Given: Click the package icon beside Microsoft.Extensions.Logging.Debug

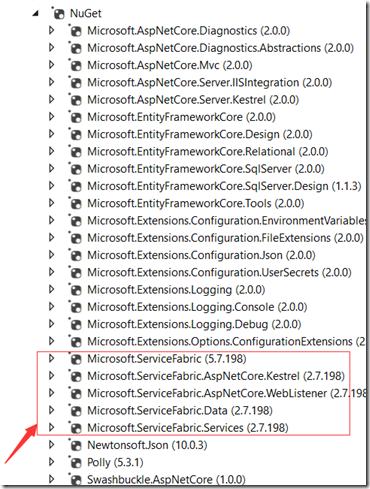Looking at the screenshot, I should (76, 324).
